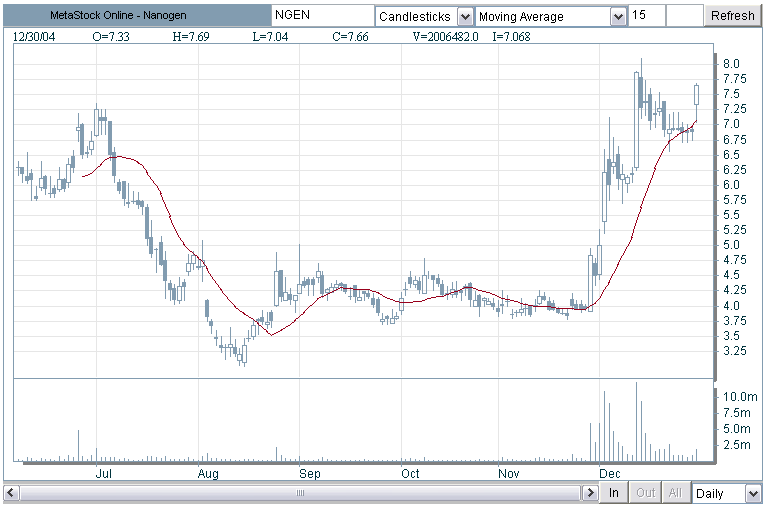This screenshot has width=768, height=508.
Task: Click the horizontal scrollbar thumb
Action: click(x=300, y=492)
